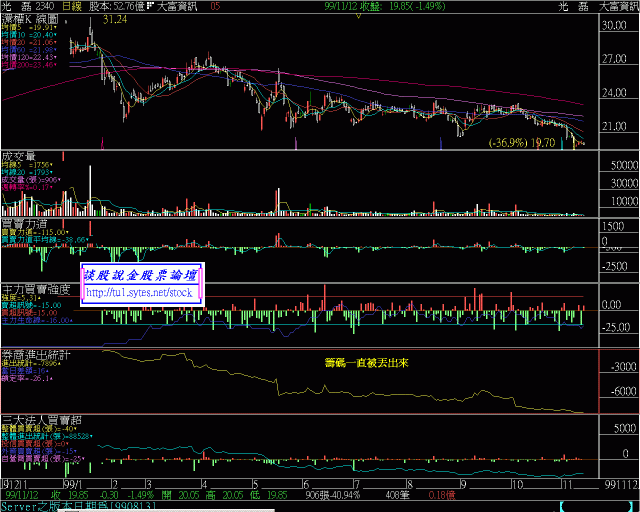The image size is (640, 512).
Task: Open the 均線20 =1793 volume arrow
Action: [51, 172]
